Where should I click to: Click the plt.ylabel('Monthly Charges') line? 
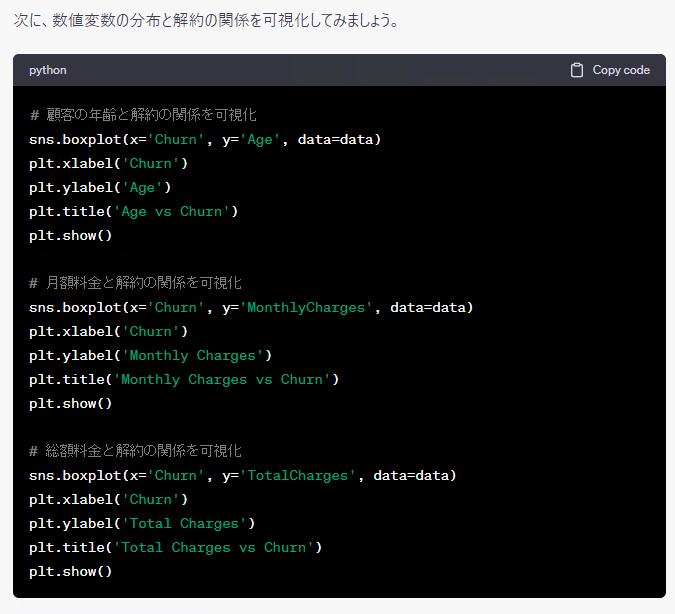pyautogui.click(x=150, y=355)
